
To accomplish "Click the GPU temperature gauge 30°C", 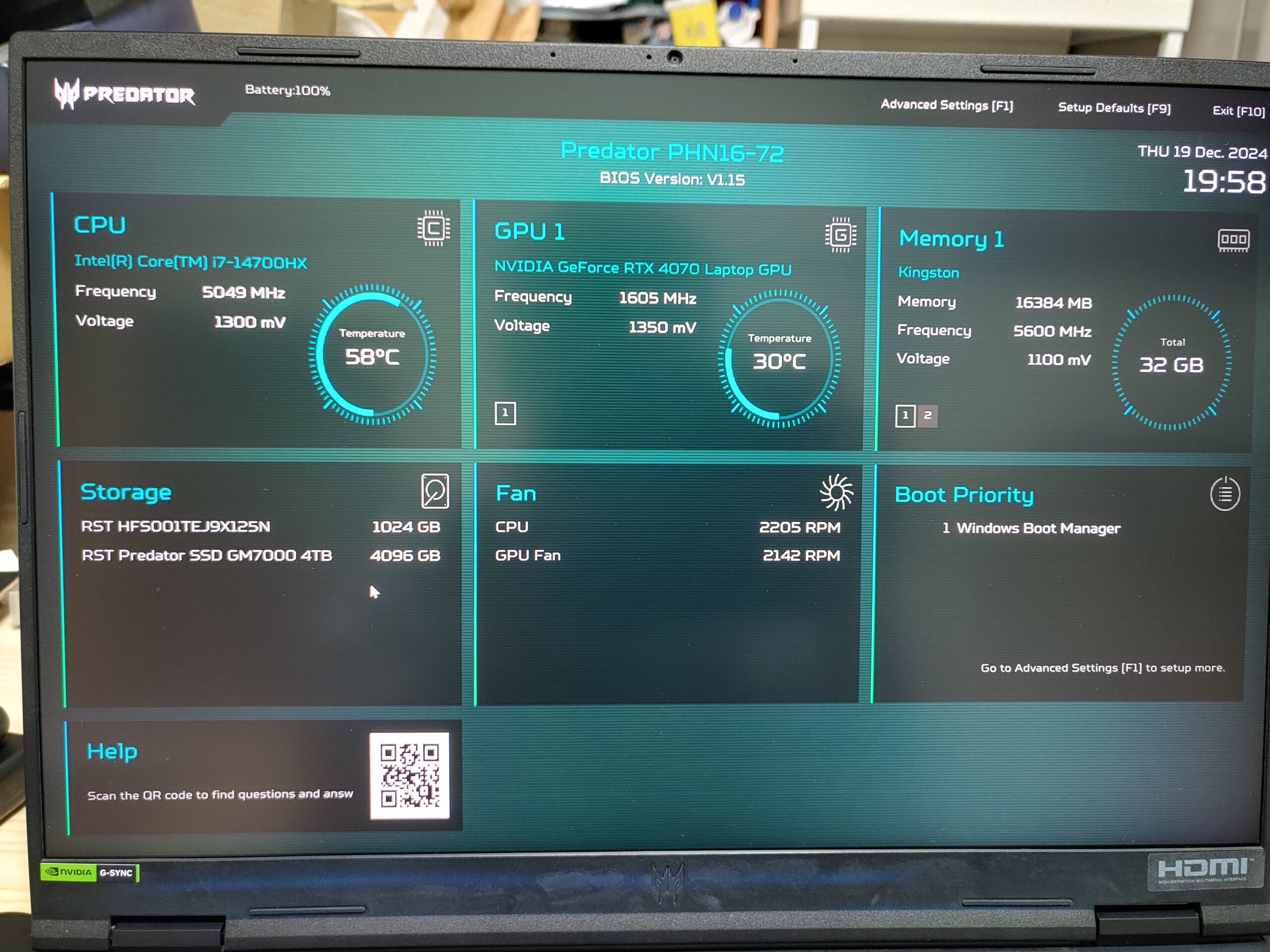I will pos(779,358).
